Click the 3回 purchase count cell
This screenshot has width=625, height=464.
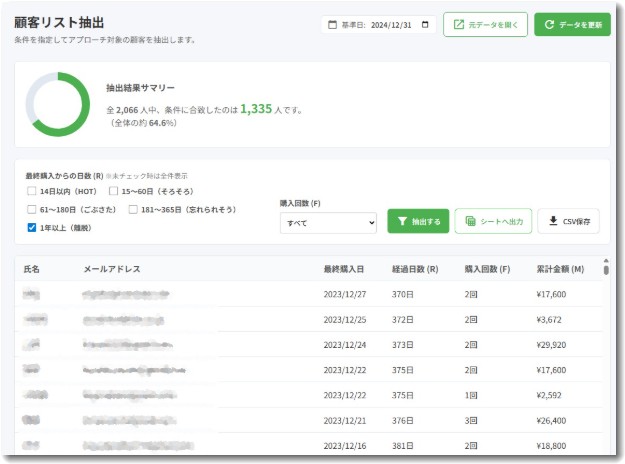click(x=471, y=421)
